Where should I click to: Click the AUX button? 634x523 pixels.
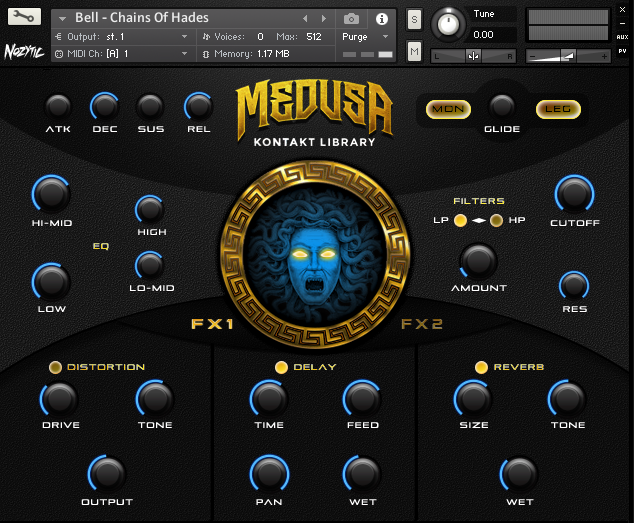click(622, 37)
